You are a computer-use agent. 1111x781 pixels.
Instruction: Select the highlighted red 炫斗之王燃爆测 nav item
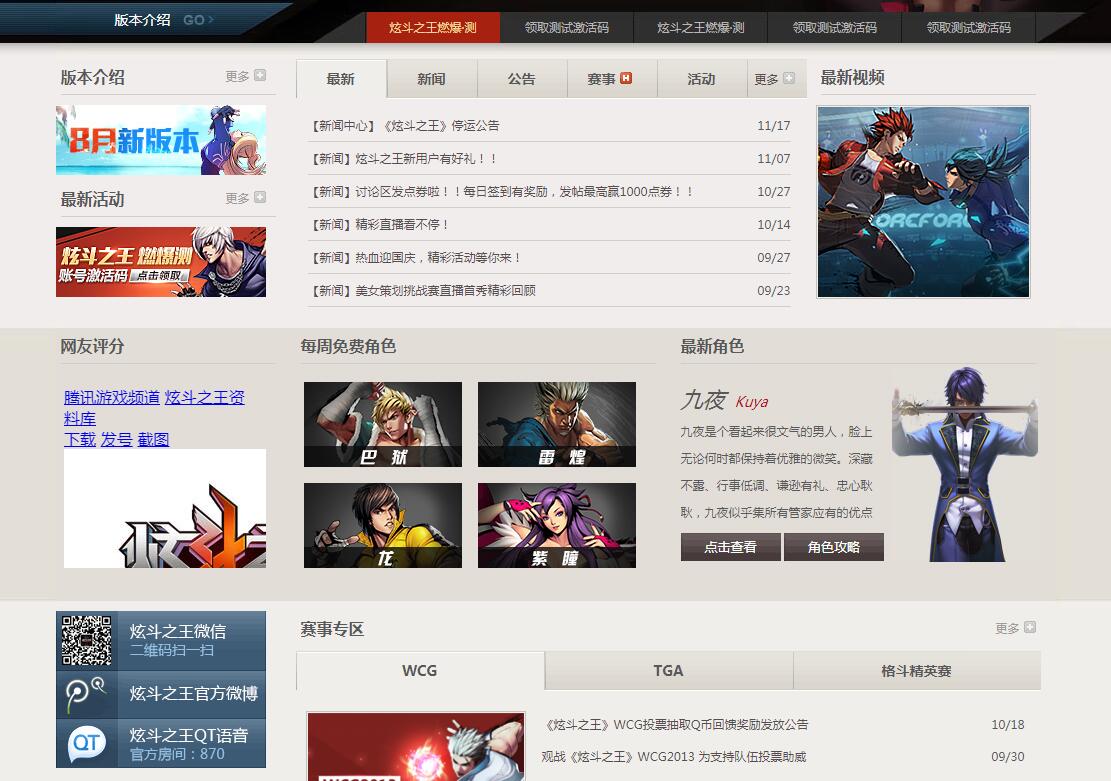[x=432, y=28]
